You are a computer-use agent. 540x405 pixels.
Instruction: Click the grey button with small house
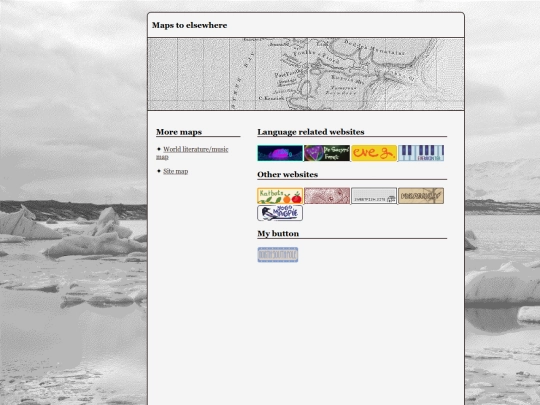tap(374, 196)
